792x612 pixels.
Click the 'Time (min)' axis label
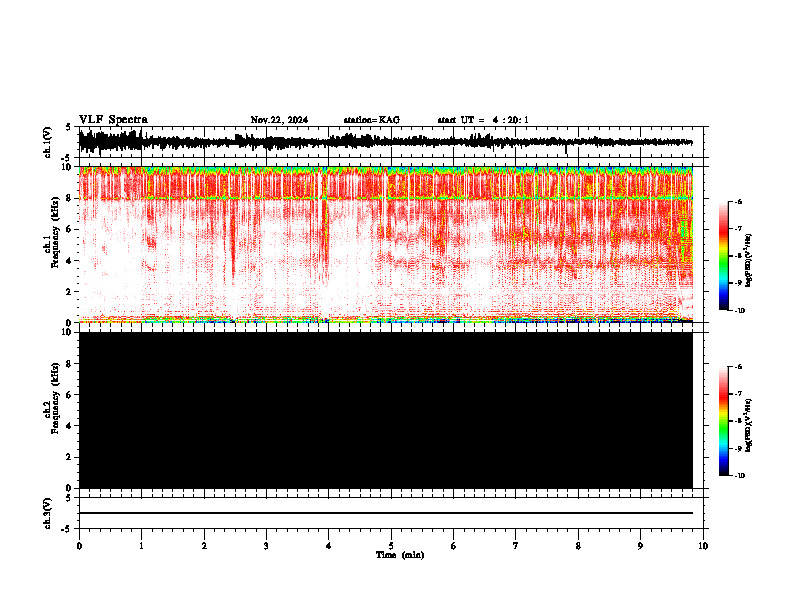[400, 555]
